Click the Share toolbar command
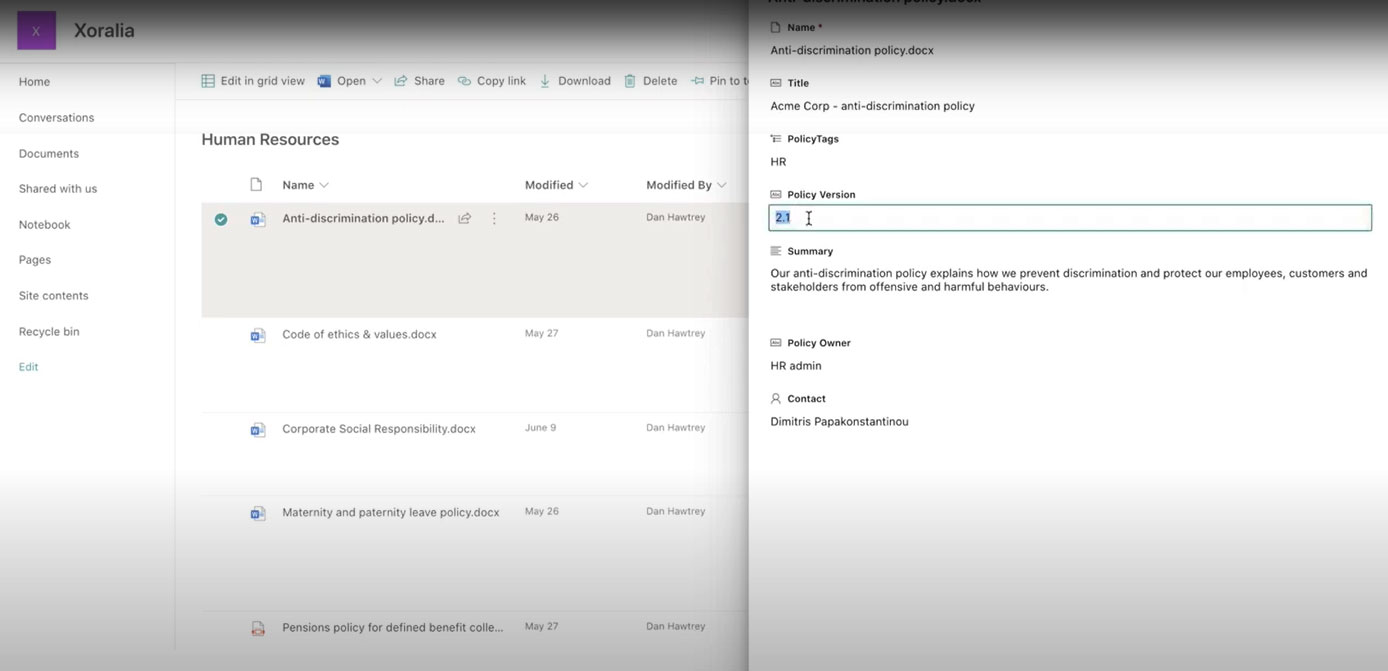 point(420,81)
